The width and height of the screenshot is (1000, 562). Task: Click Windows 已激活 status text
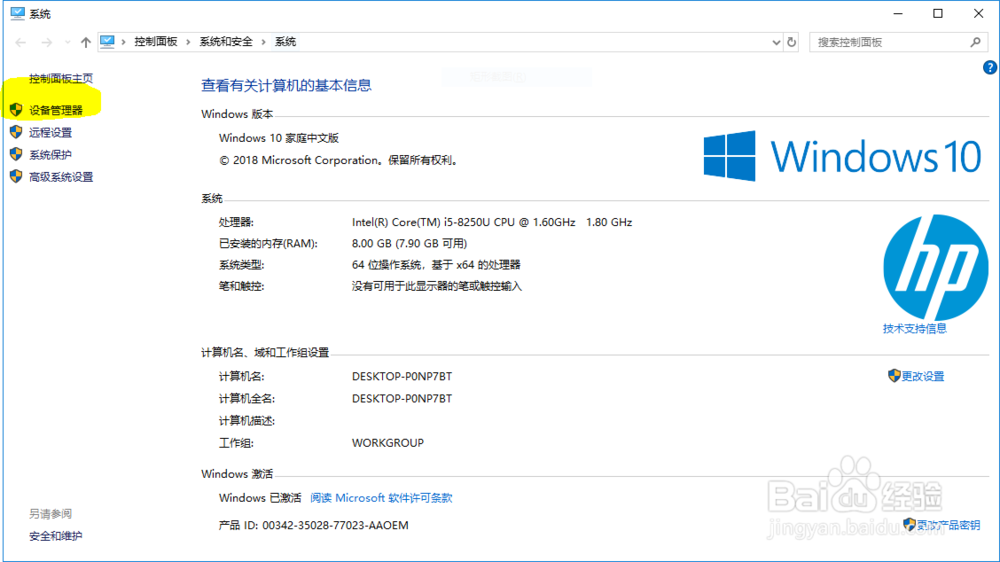[x=260, y=498]
